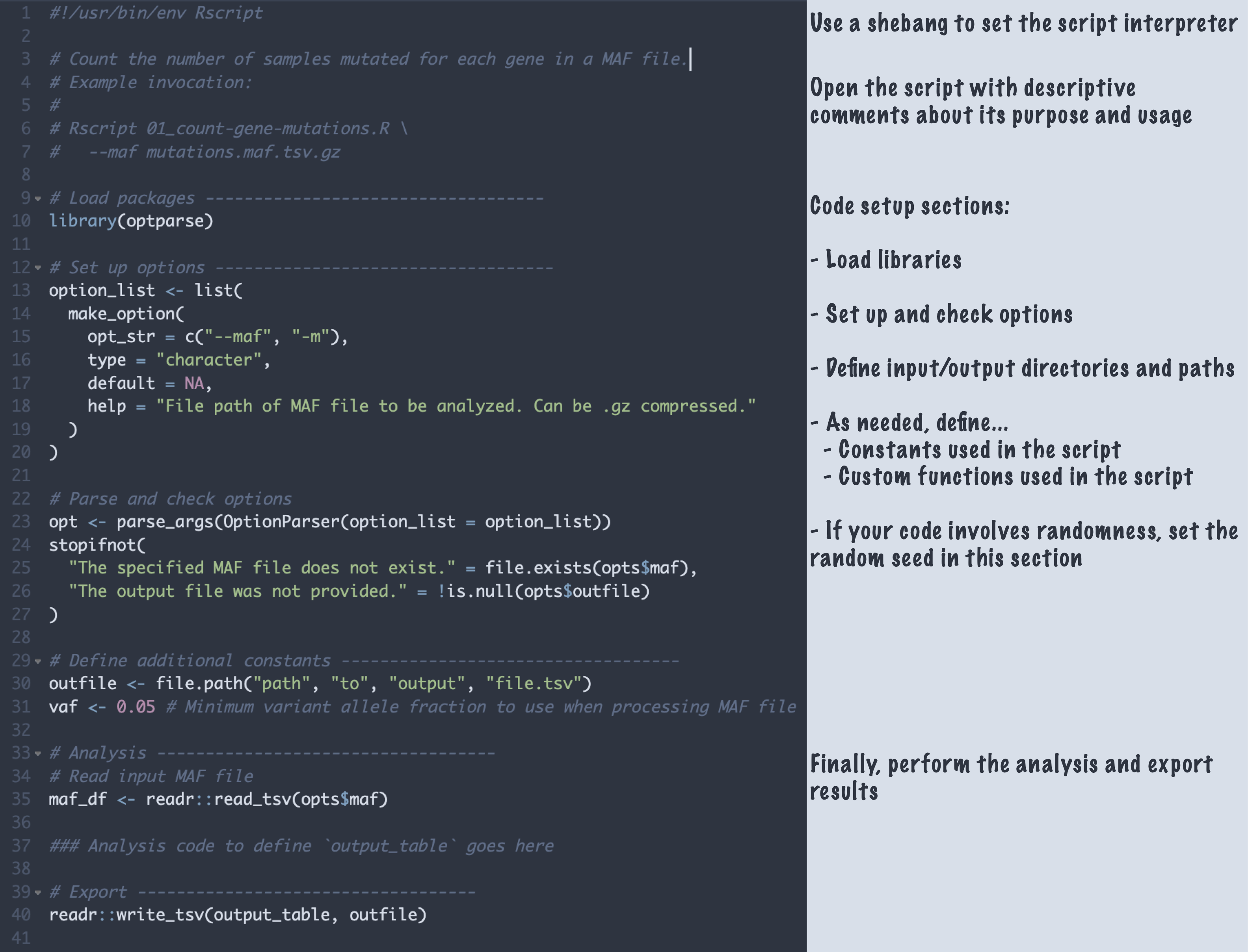Click the "--maf" option string

tap(237, 337)
